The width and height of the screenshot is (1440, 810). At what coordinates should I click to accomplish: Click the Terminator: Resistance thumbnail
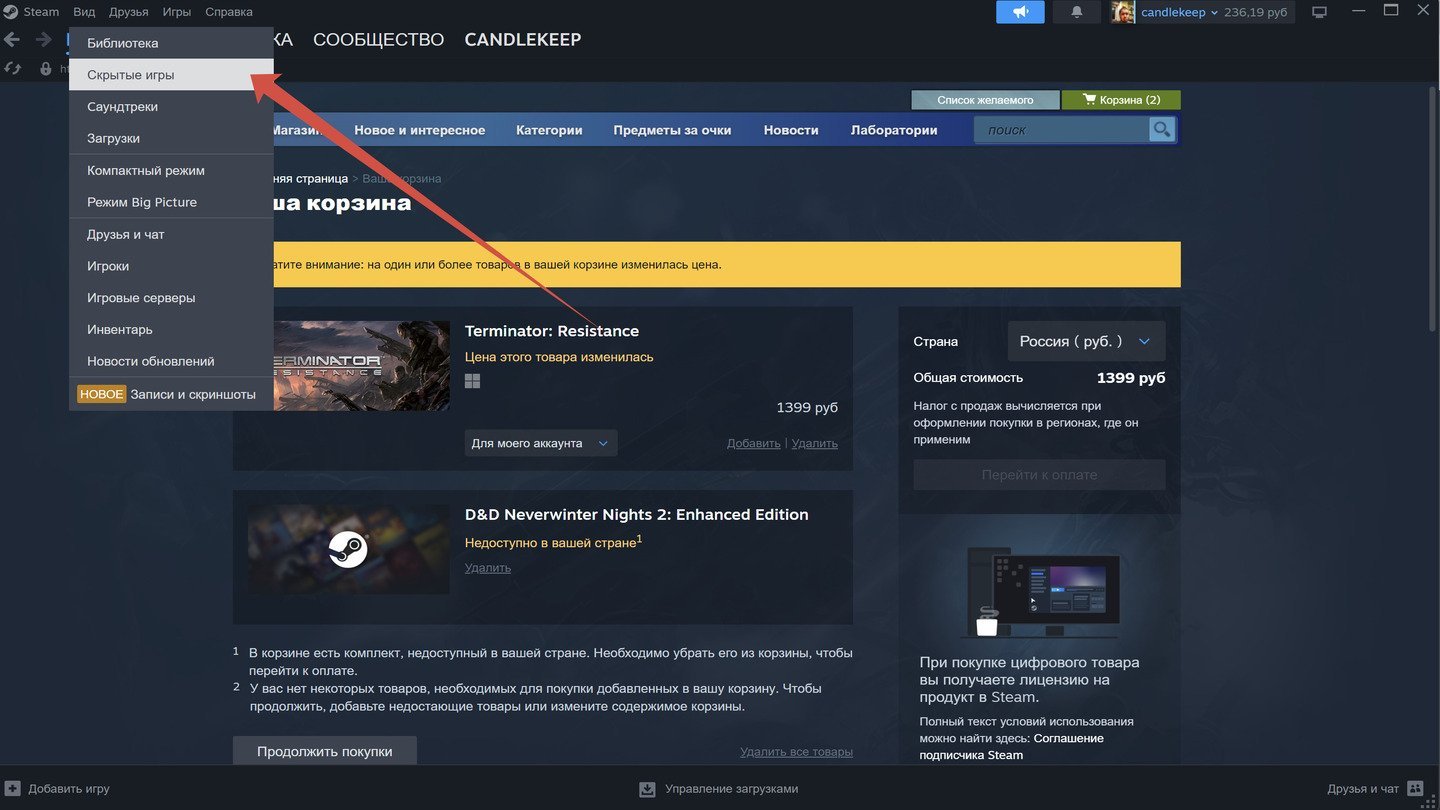[349, 365]
